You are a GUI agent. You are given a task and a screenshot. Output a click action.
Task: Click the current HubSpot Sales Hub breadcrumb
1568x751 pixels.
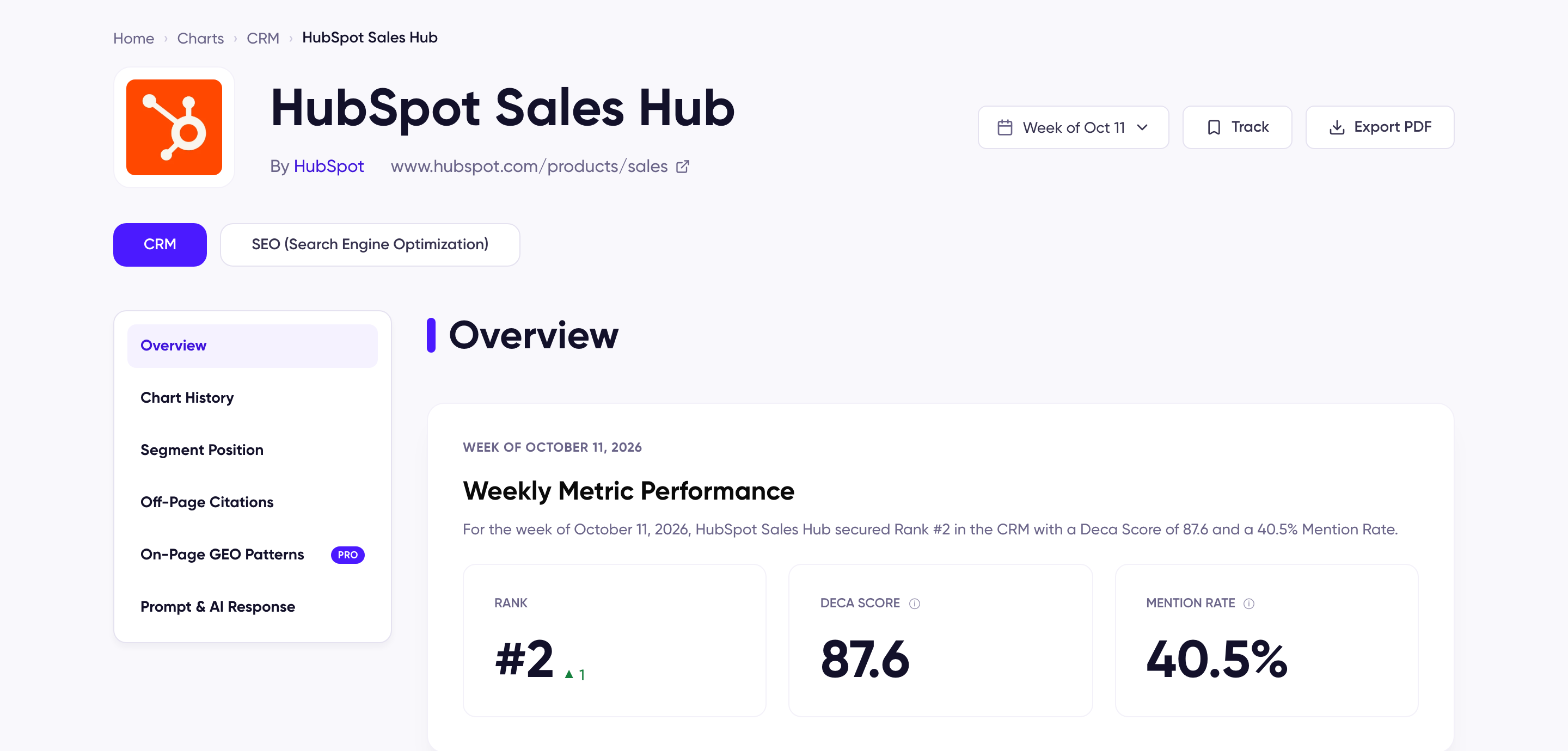370,37
